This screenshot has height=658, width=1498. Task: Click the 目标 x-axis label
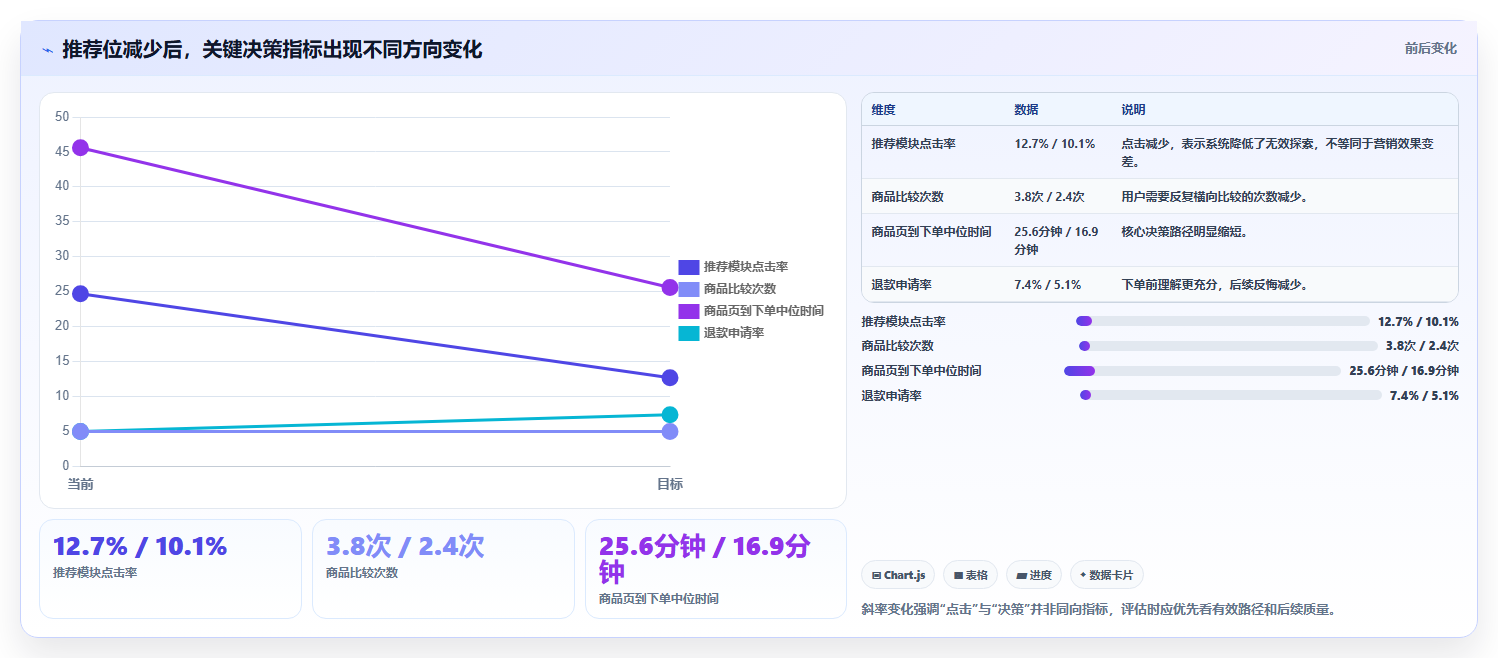tap(670, 484)
